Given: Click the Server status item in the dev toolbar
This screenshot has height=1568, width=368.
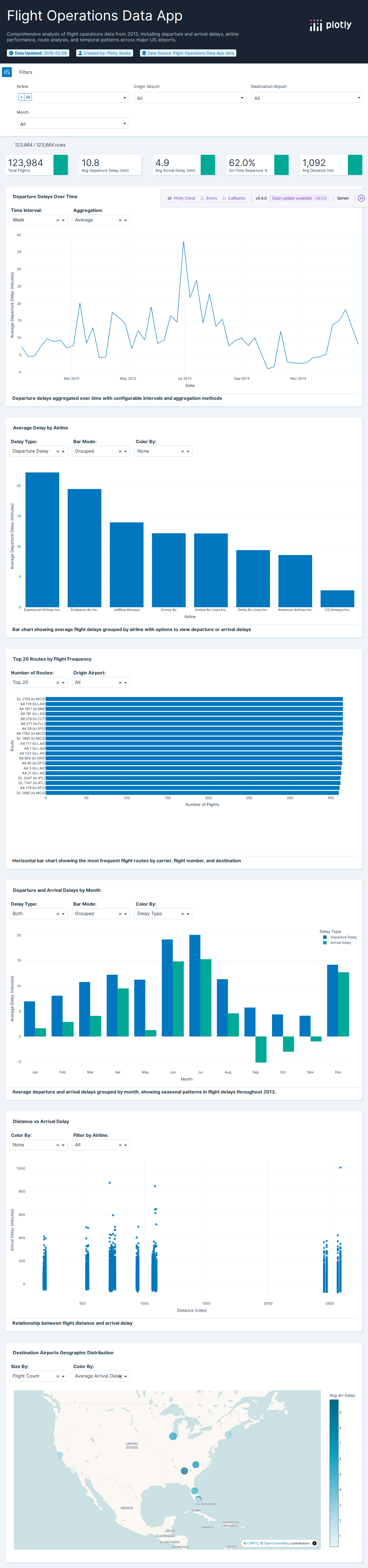Looking at the screenshot, I should (343, 198).
